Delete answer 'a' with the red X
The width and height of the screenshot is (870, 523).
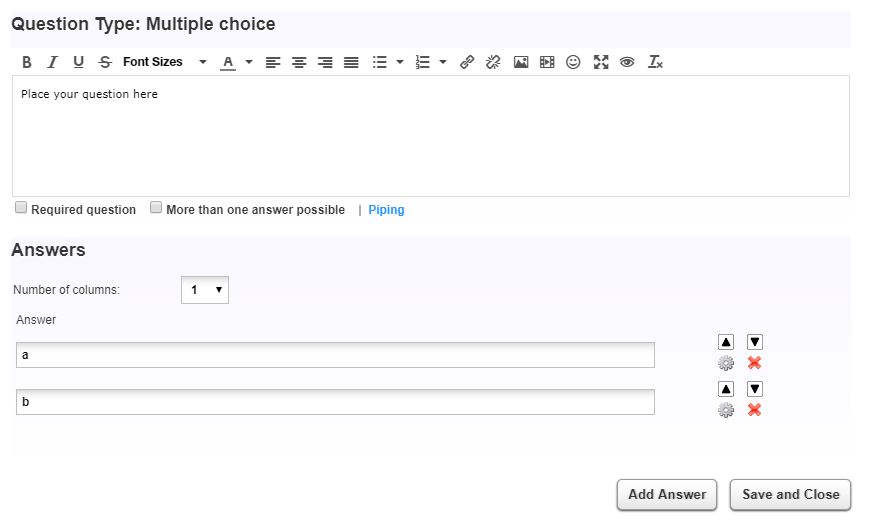click(755, 363)
